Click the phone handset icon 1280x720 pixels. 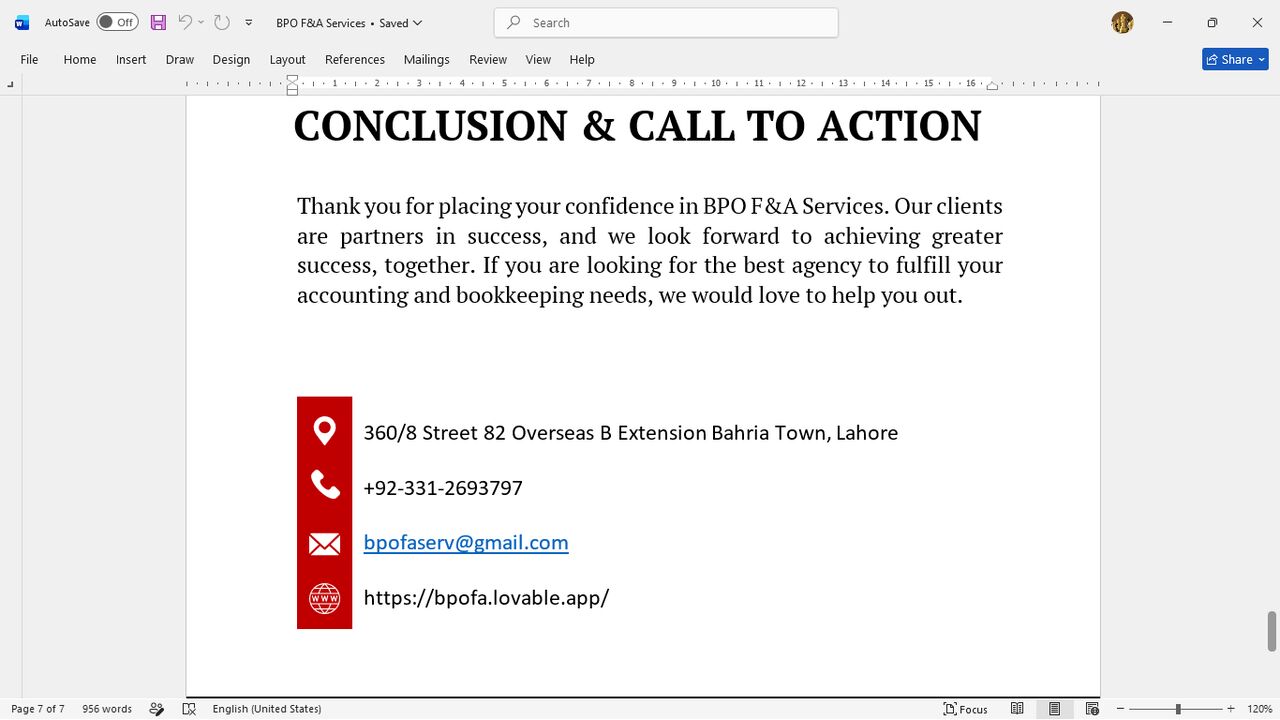[325, 485]
